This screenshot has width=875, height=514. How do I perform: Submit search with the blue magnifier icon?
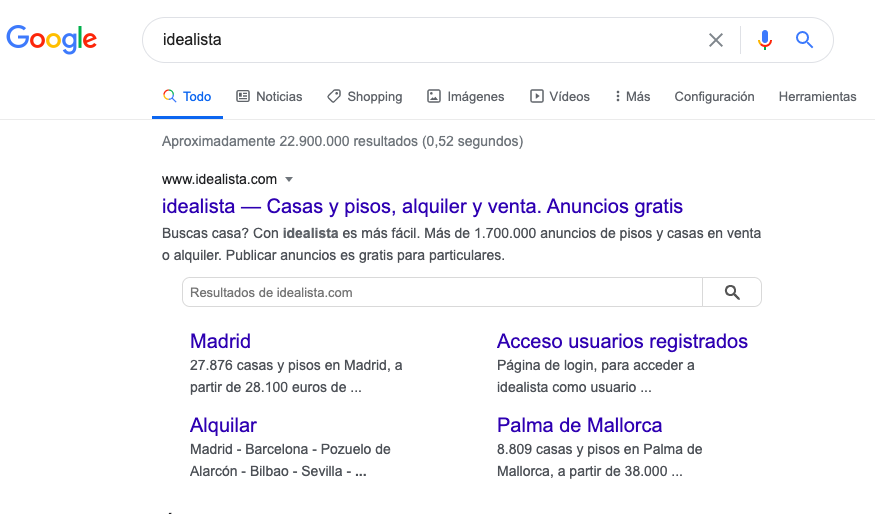coord(804,40)
